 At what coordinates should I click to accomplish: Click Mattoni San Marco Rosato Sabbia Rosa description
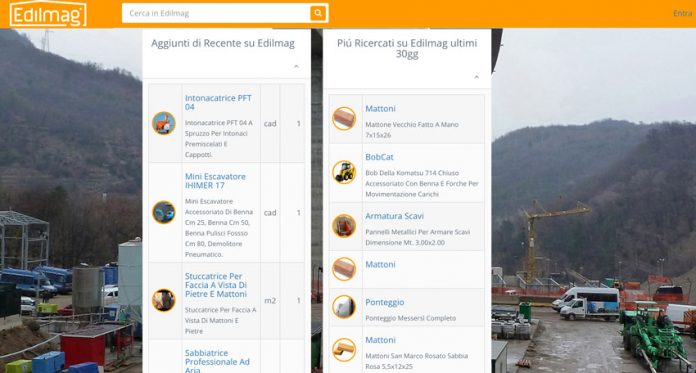(x=416, y=361)
